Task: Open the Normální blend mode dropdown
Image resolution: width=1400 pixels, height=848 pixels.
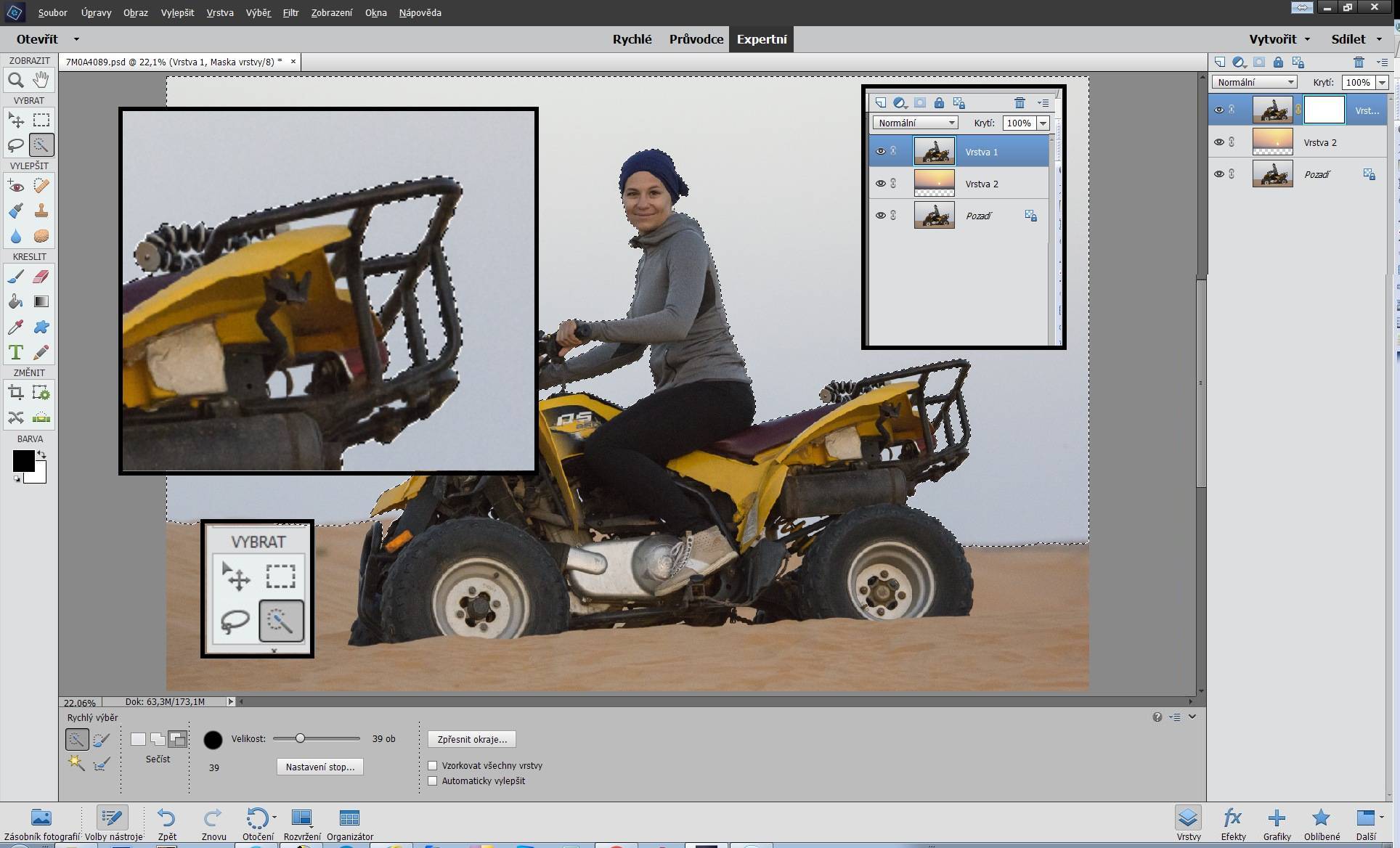Action: coord(1255,82)
